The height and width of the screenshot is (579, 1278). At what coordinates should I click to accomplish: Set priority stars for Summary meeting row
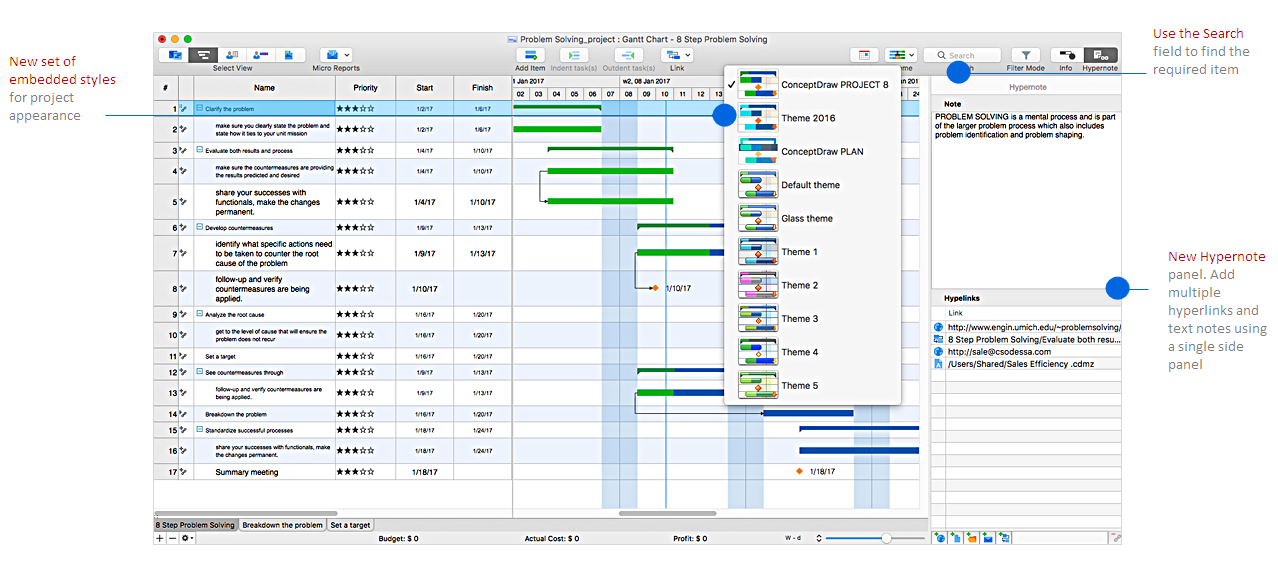356,472
